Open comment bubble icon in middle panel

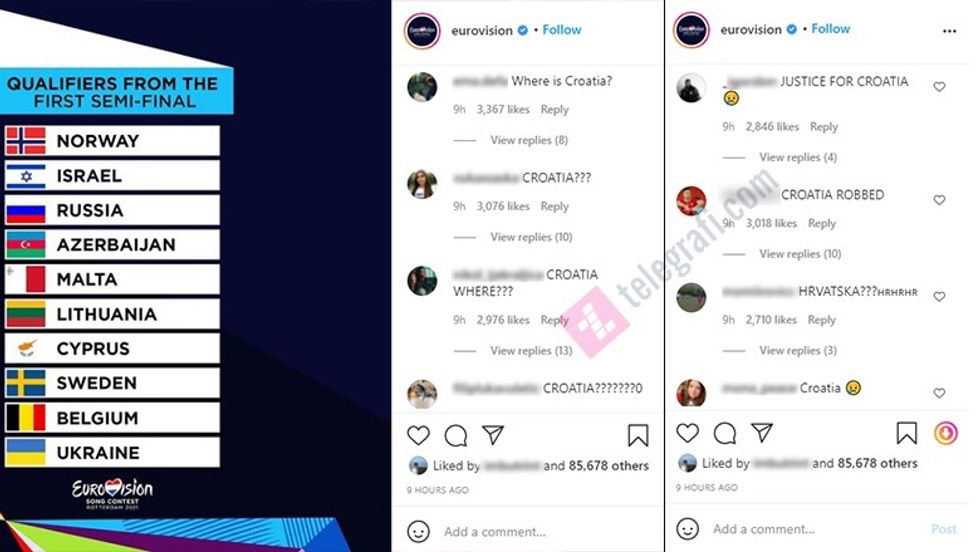click(x=456, y=436)
